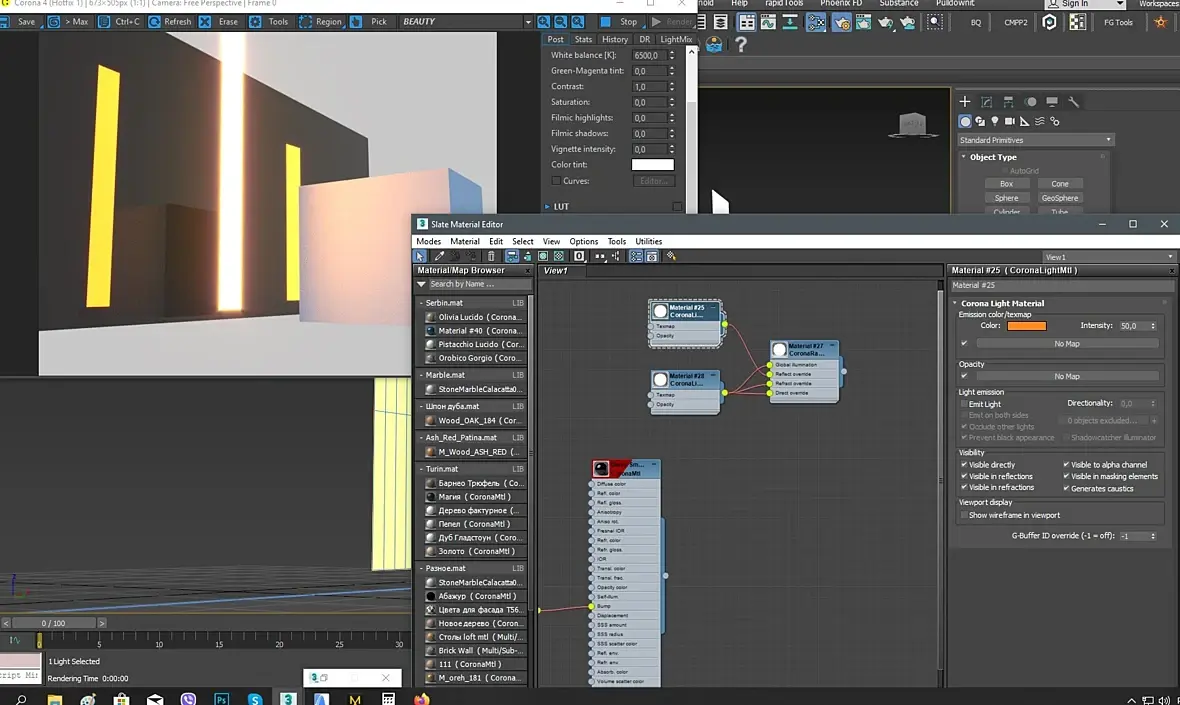
Task: Select the arrow Select tool in Slate toolbar
Action: pos(420,257)
